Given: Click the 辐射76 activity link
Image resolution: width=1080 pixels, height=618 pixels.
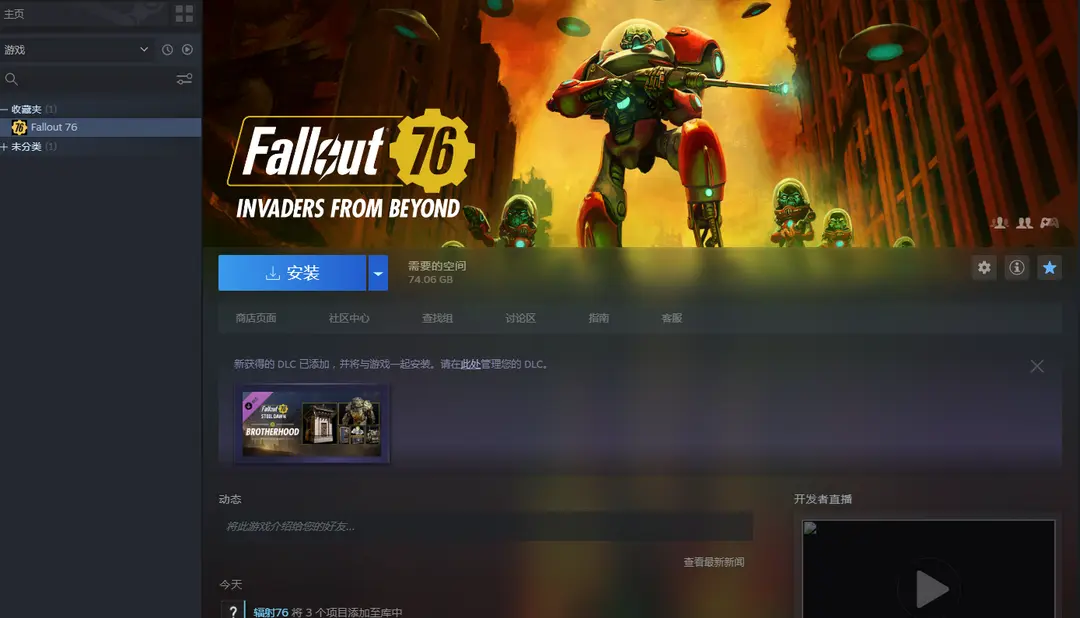Looking at the screenshot, I should pyautogui.click(x=271, y=612).
